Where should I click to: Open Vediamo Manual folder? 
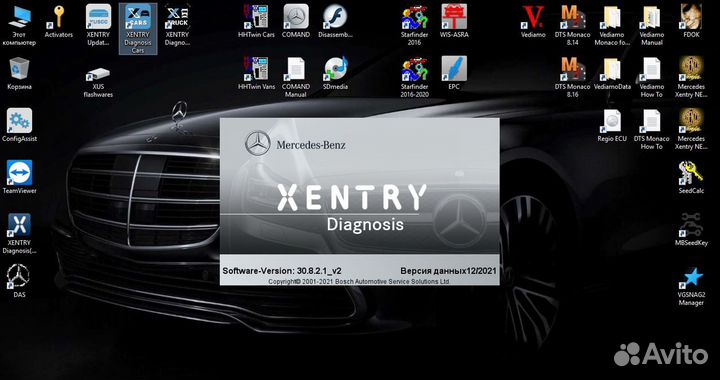tap(651, 26)
